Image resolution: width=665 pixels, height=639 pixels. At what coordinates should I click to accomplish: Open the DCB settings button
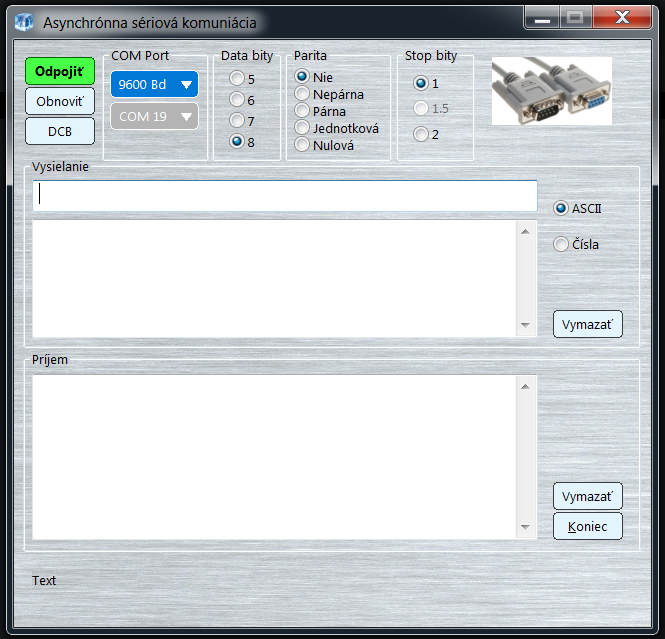tap(60, 131)
